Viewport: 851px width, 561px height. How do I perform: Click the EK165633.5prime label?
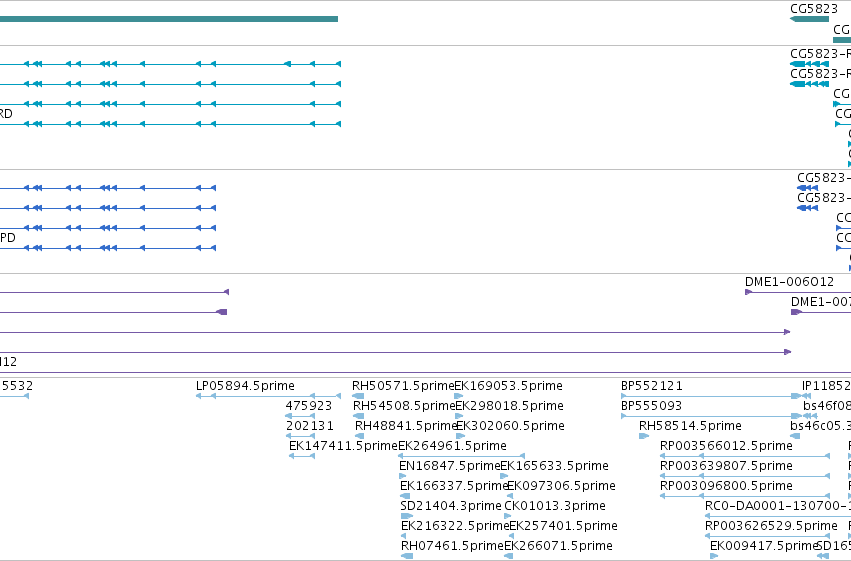tap(554, 466)
